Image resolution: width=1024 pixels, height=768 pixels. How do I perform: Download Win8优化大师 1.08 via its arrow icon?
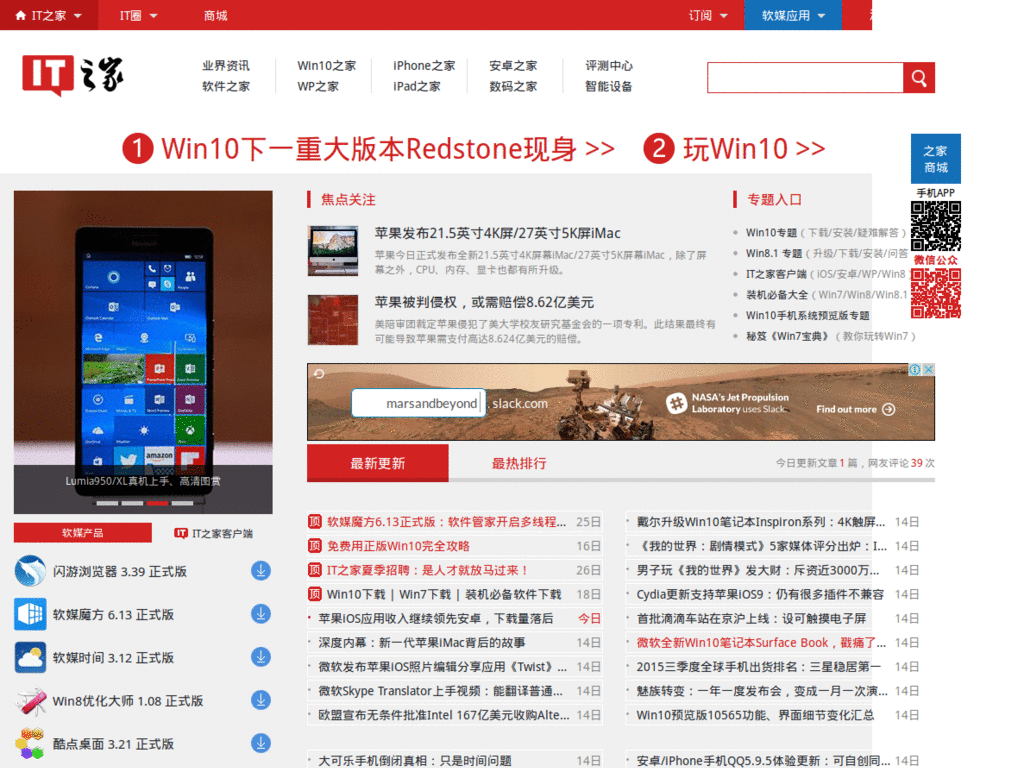(261, 700)
